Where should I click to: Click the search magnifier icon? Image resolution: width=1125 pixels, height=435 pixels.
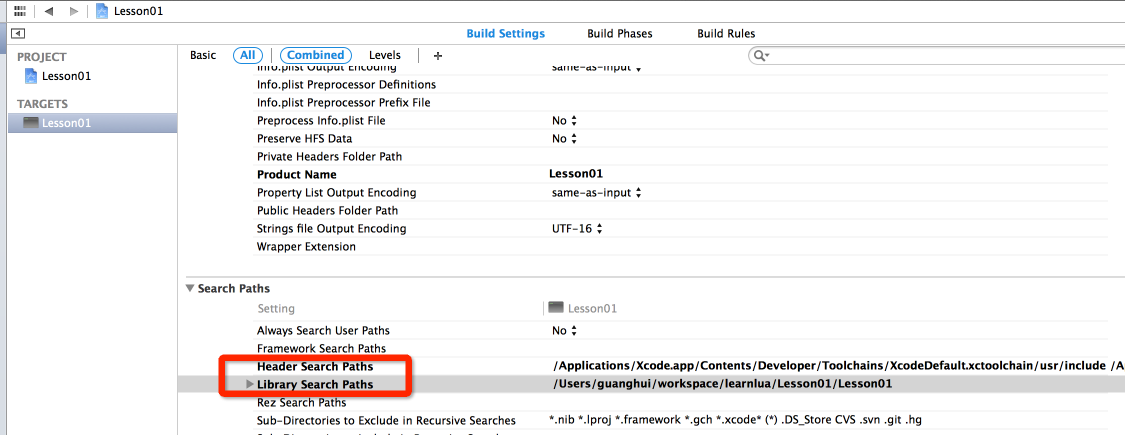click(761, 56)
